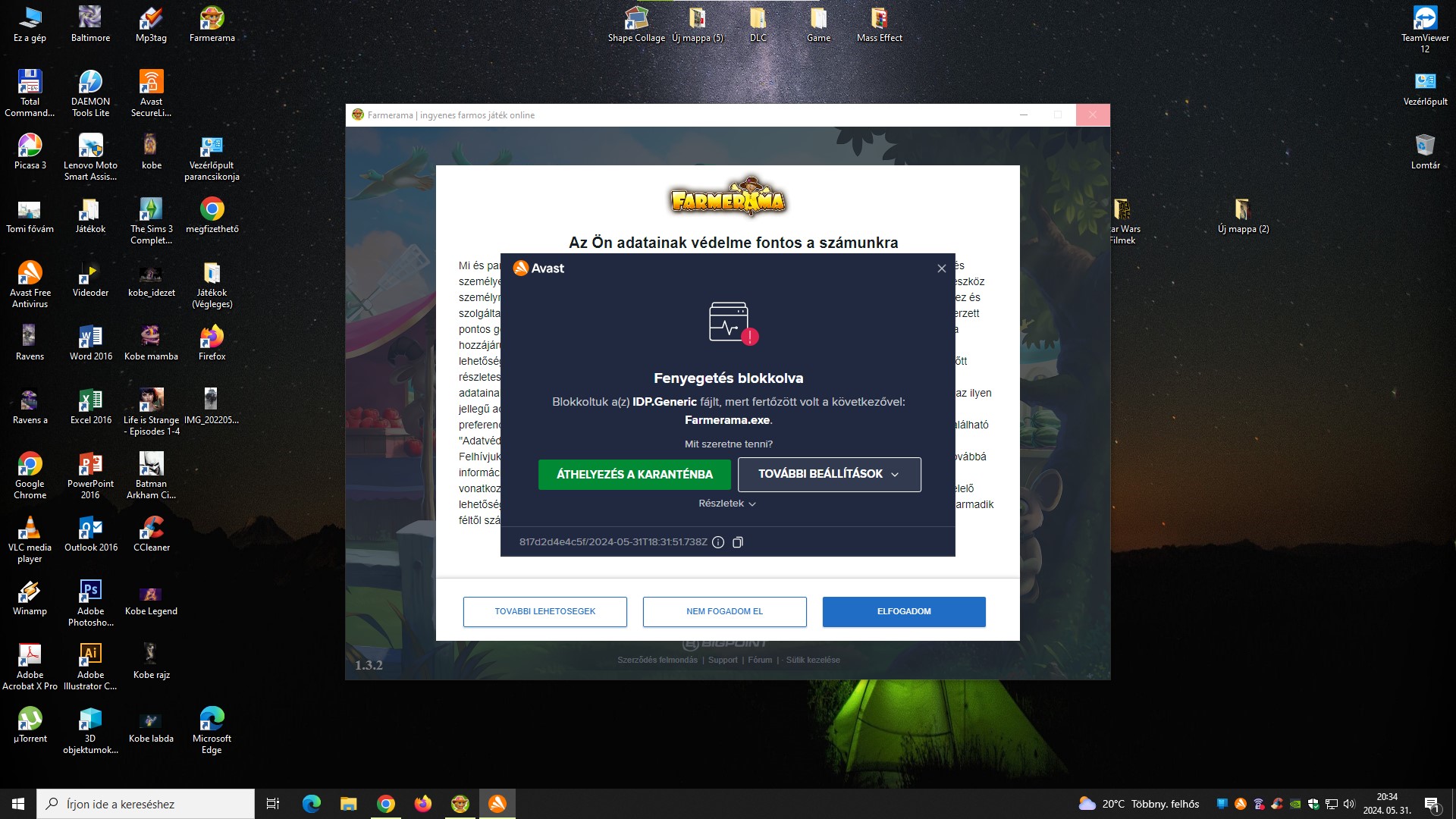Image resolution: width=1456 pixels, height=819 pixels.
Task: Click the Fórum link in footer
Action: [x=759, y=660]
